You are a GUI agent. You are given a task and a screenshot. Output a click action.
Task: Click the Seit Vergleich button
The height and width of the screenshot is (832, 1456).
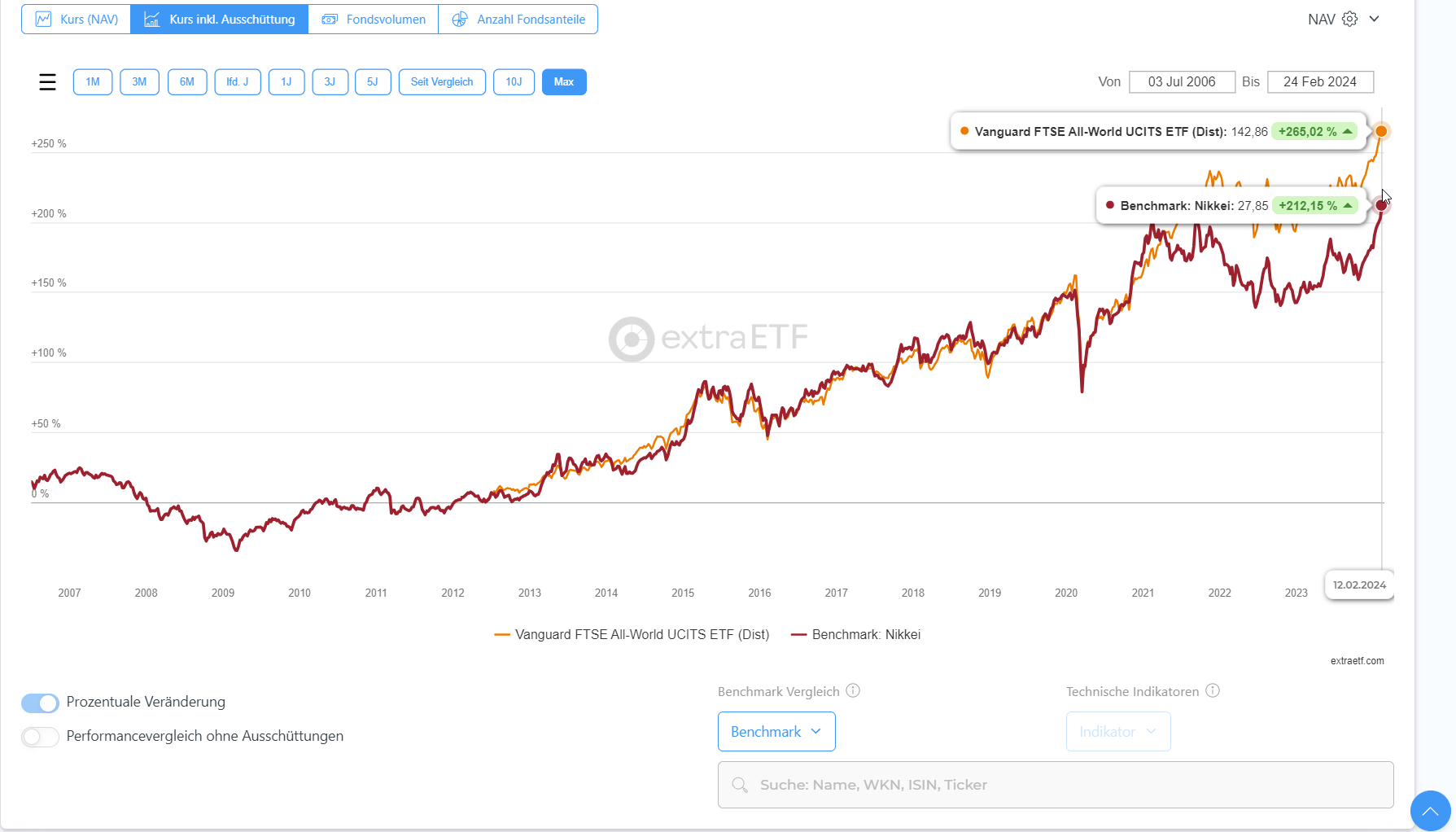(x=442, y=82)
